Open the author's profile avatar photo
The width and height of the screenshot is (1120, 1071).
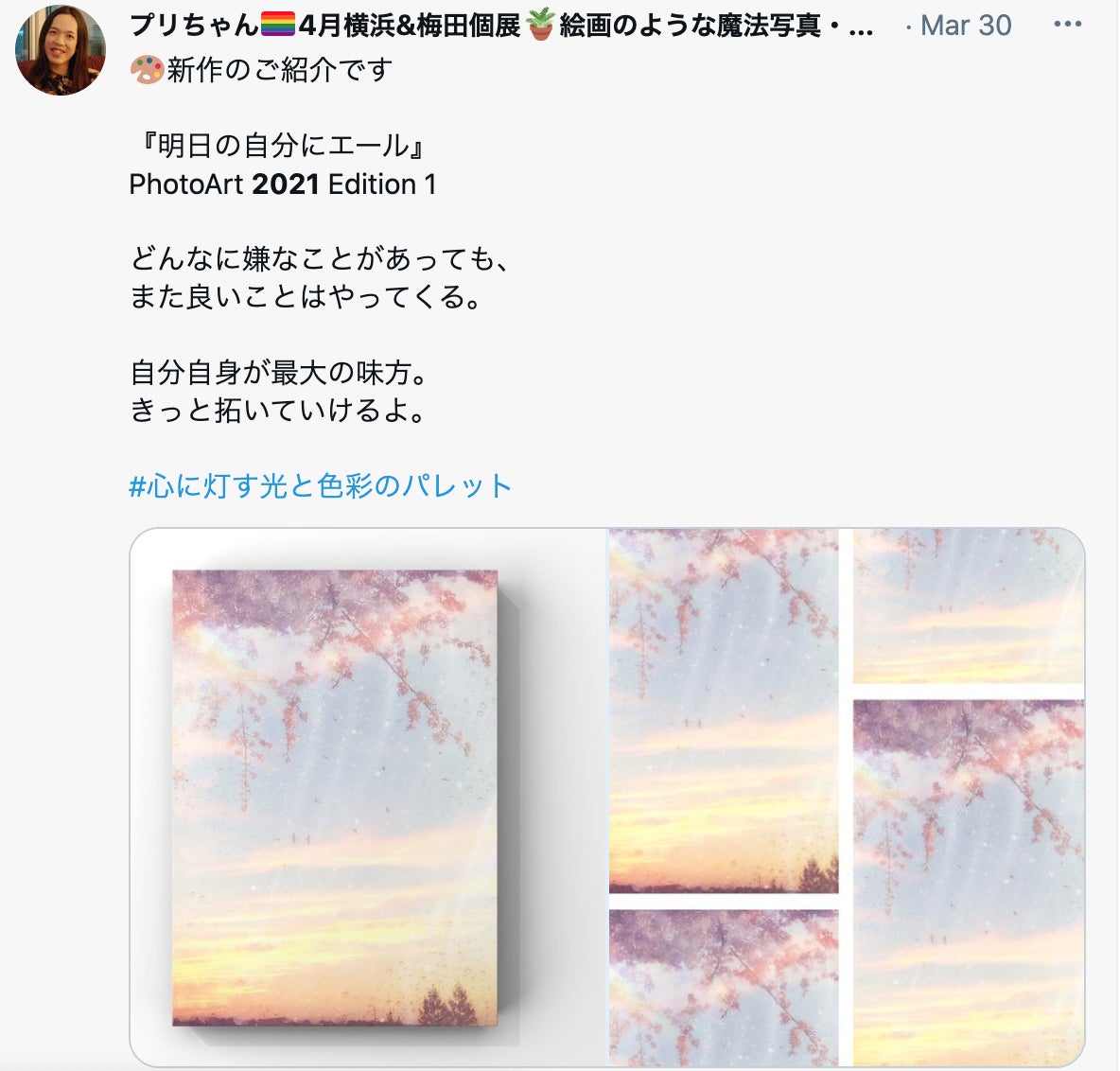coord(61,50)
